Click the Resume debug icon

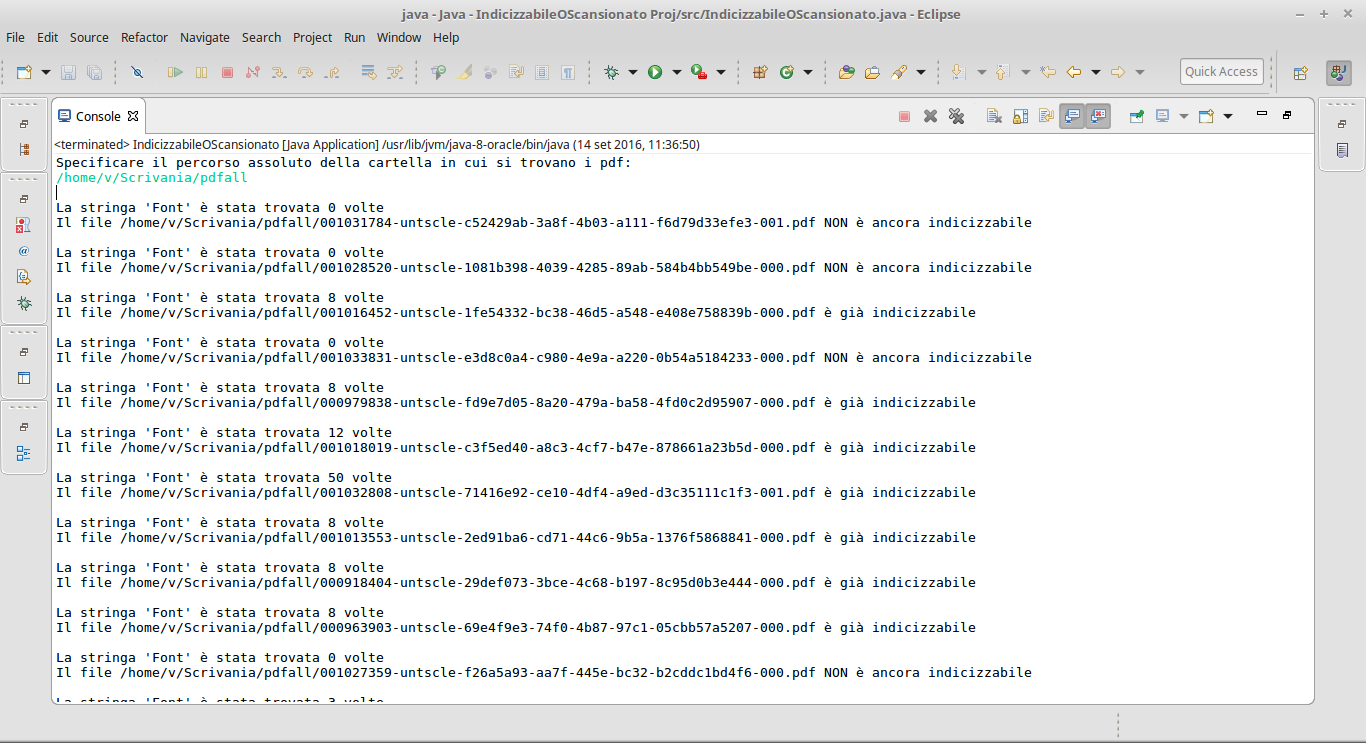175,72
